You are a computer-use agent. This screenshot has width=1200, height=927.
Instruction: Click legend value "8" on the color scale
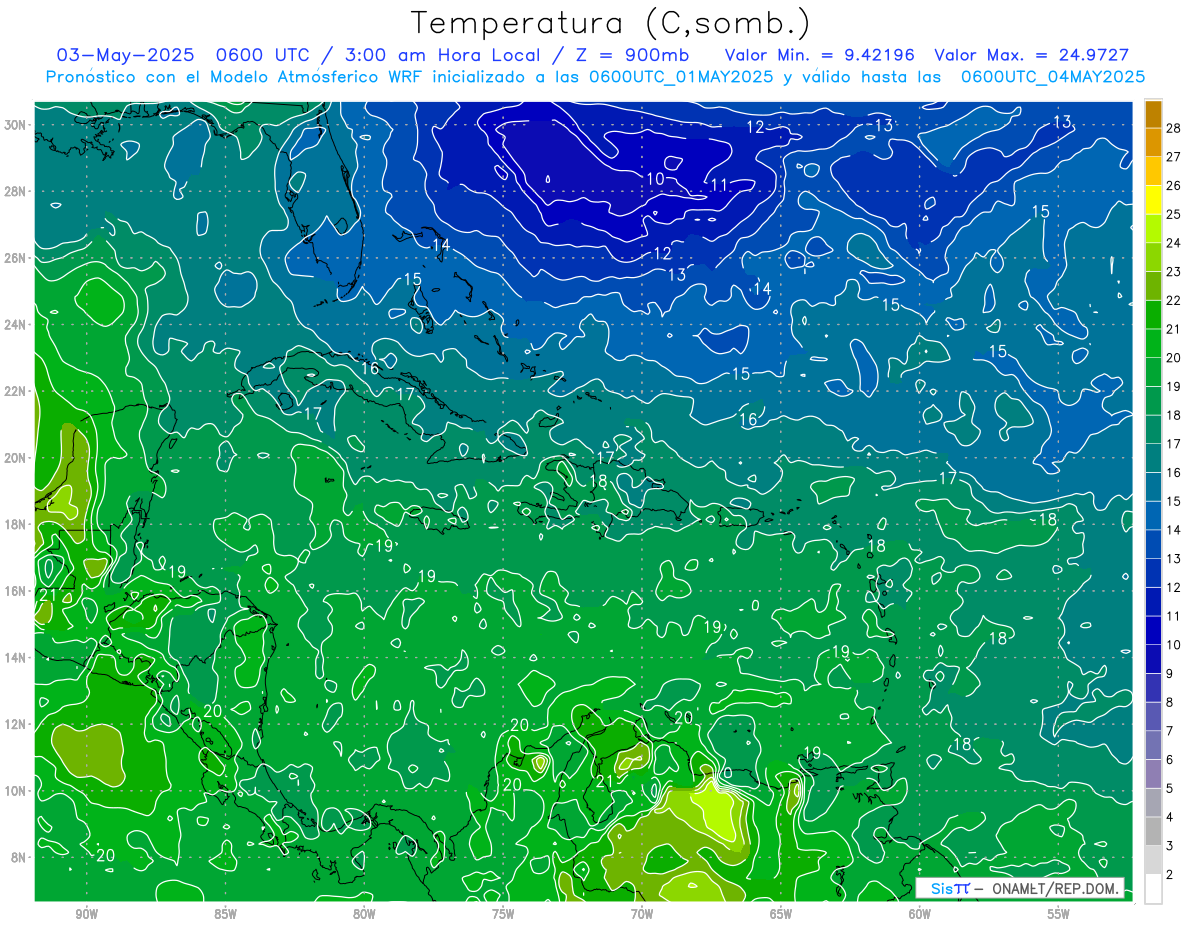pyautogui.click(x=1170, y=702)
